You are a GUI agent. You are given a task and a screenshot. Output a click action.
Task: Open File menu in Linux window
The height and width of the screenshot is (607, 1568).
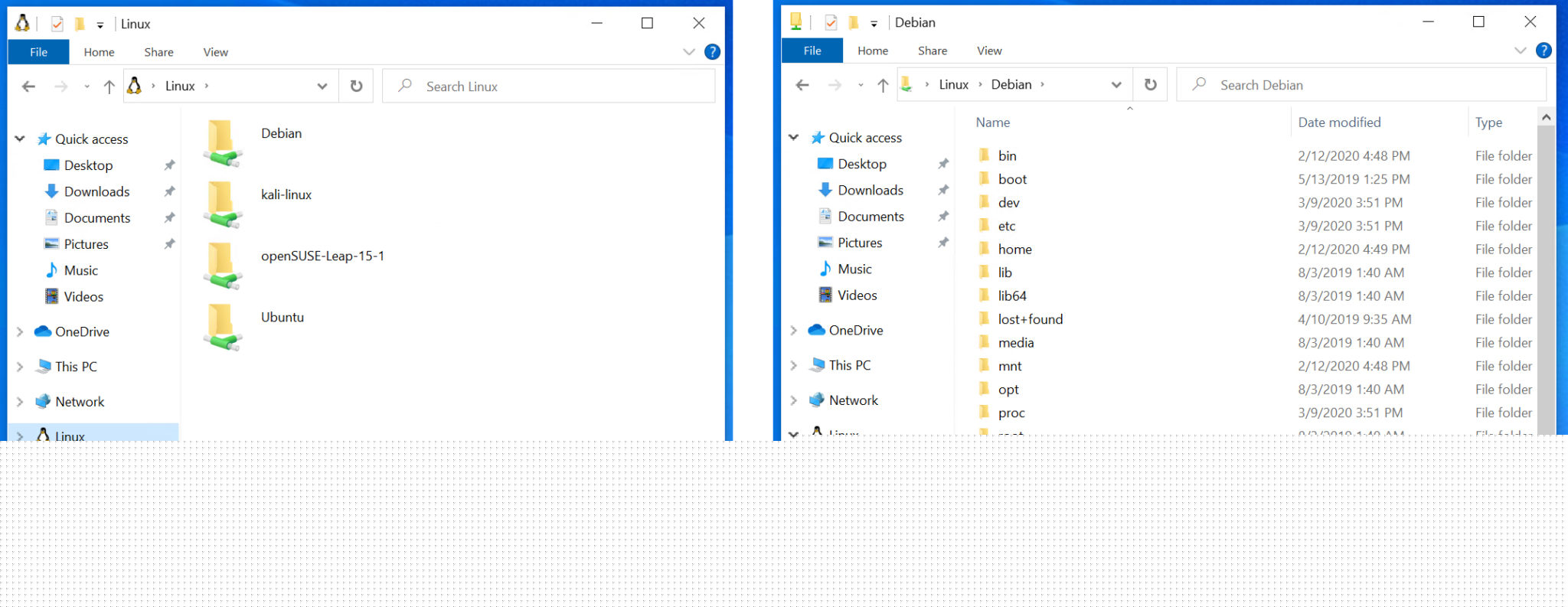[x=38, y=52]
